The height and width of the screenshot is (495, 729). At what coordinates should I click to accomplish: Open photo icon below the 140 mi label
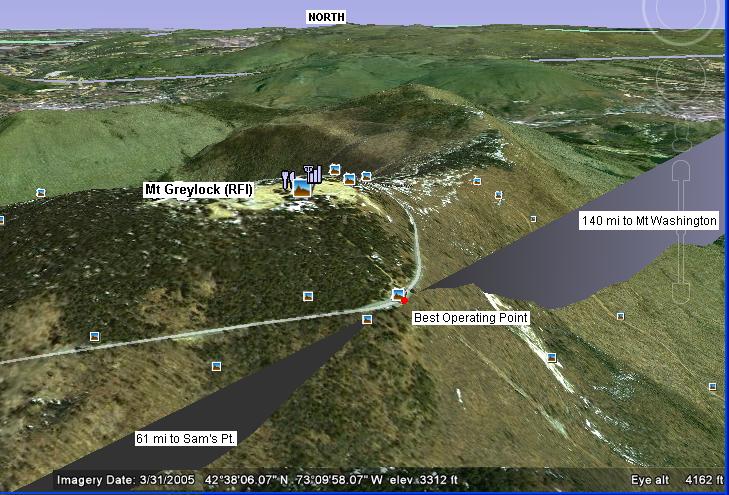pyautogui.click(x=620, y=316)
